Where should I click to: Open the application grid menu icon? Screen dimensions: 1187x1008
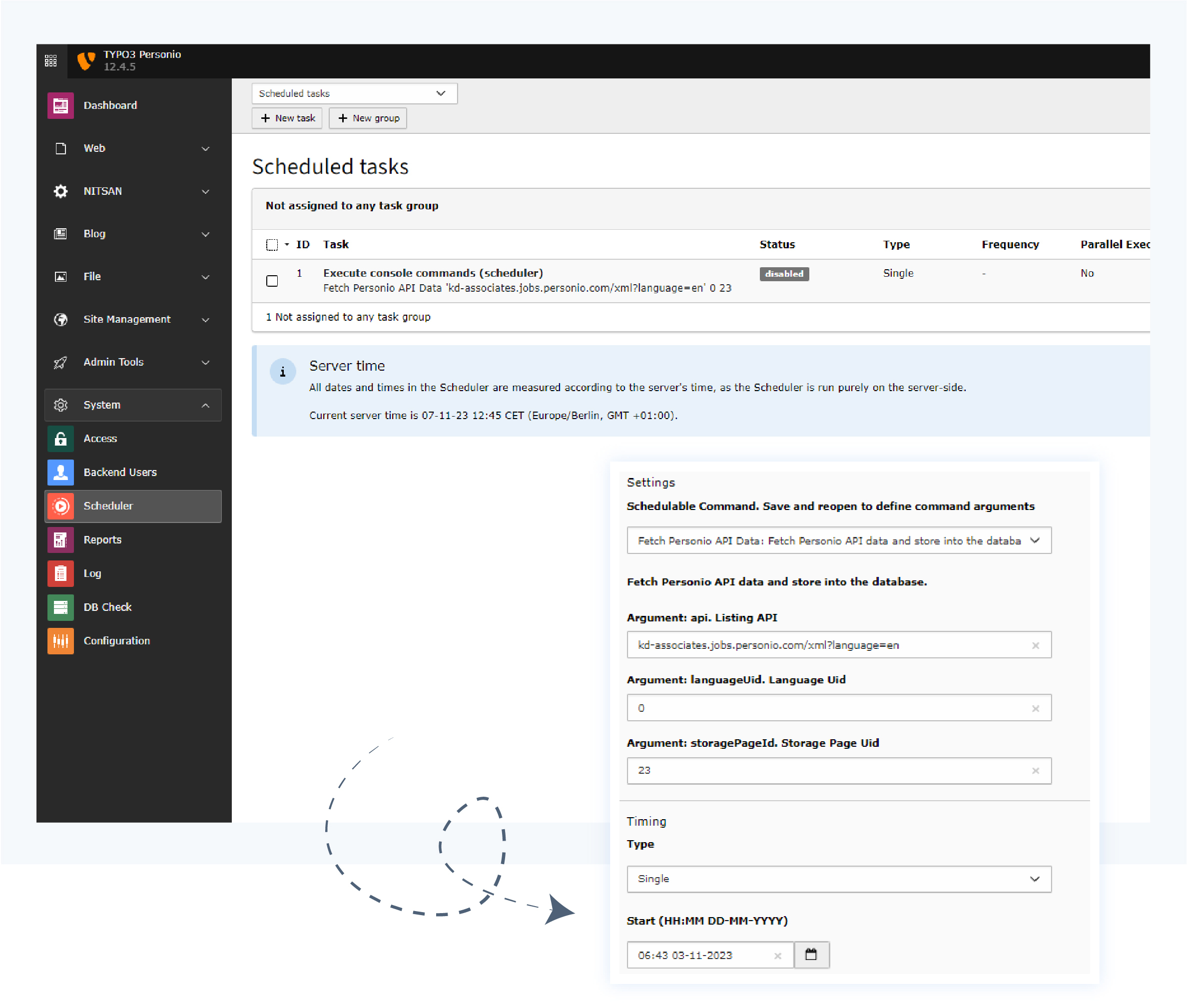pos(50,60)
